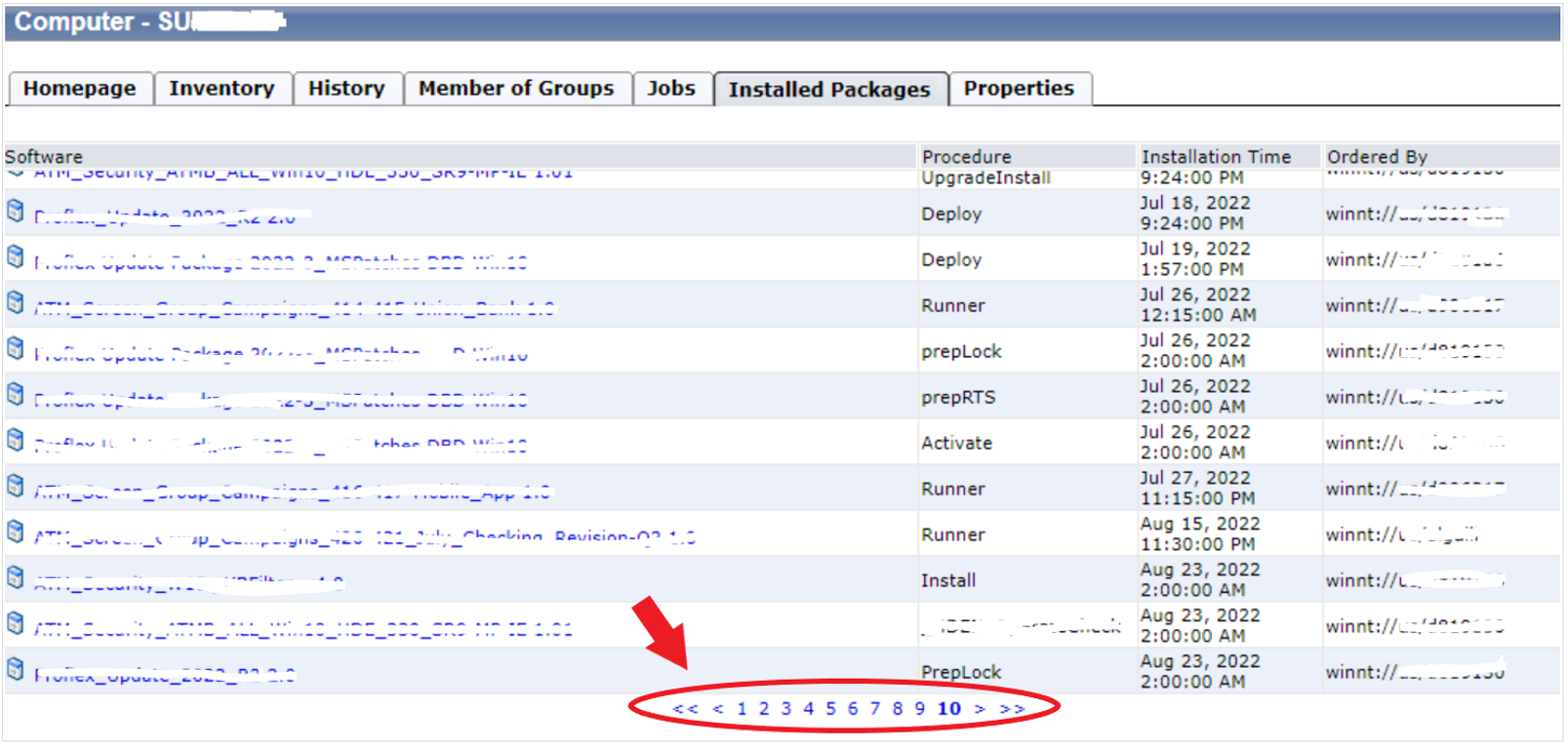Click package icon in Activate row
The width and height of the screenshot is (1568, 748).
point(16,440)
